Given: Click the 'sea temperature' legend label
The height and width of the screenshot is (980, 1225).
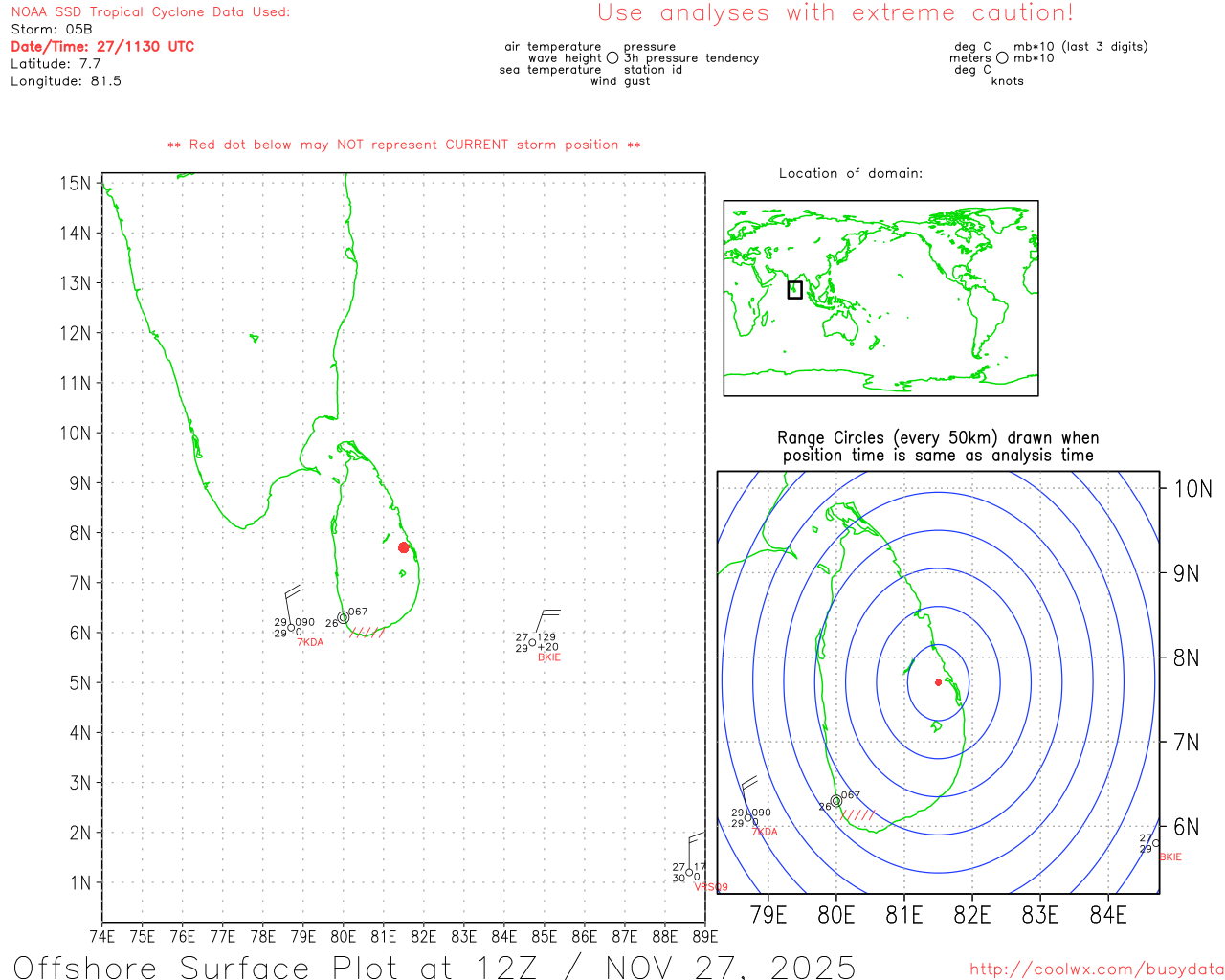Looking at the screenshot, I should 550,70.
